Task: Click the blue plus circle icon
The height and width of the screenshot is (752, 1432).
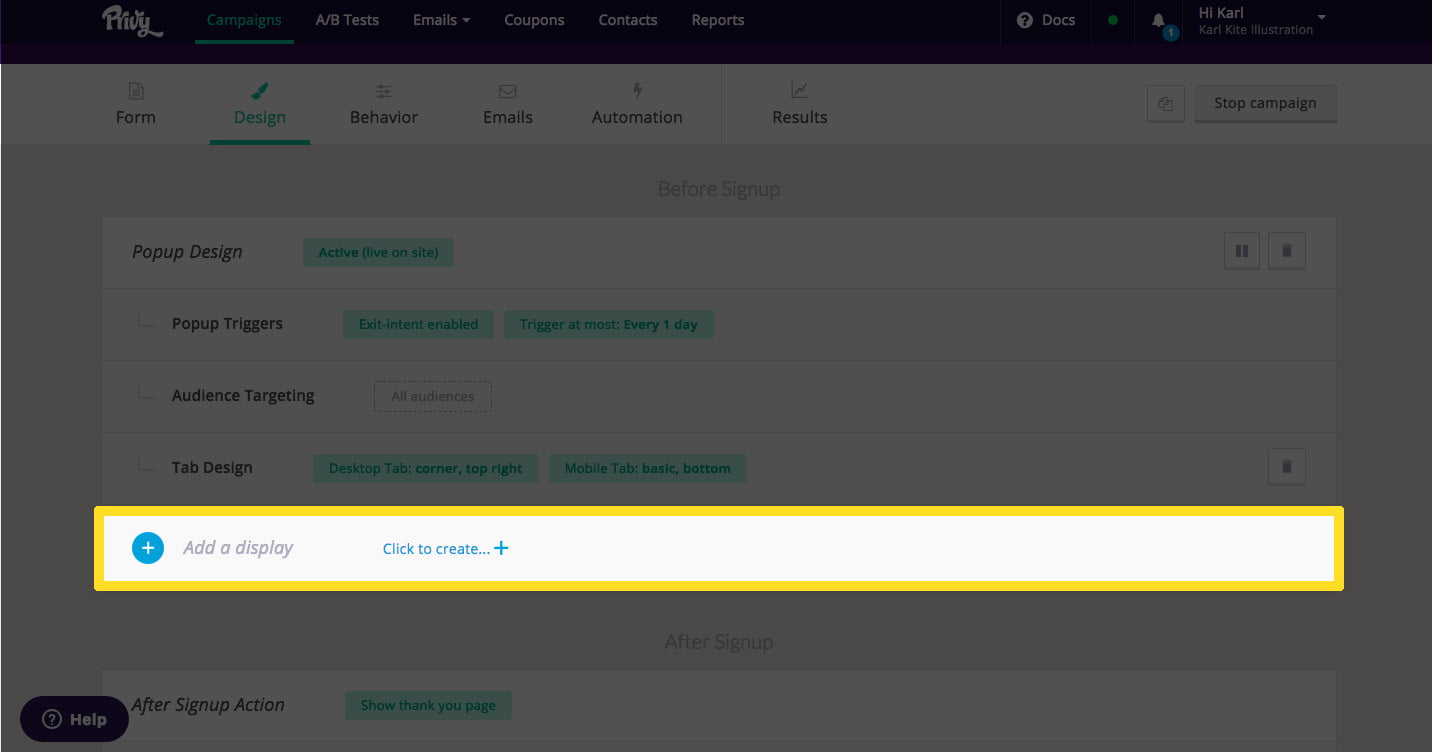Action: 148,548
